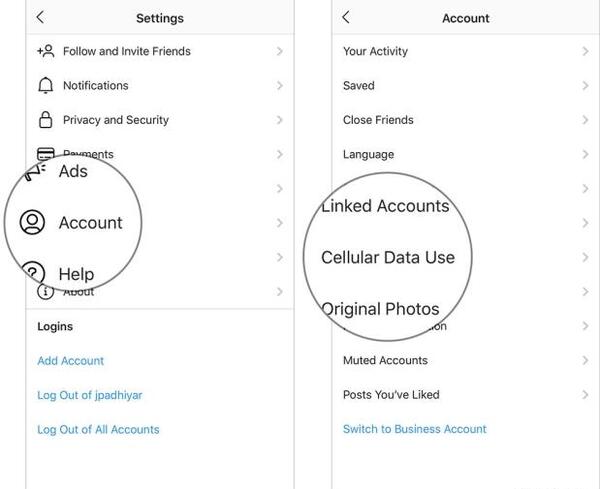
Task: Tap the Follow and Invite Friends icon
Action: click(x=46, y=51)
